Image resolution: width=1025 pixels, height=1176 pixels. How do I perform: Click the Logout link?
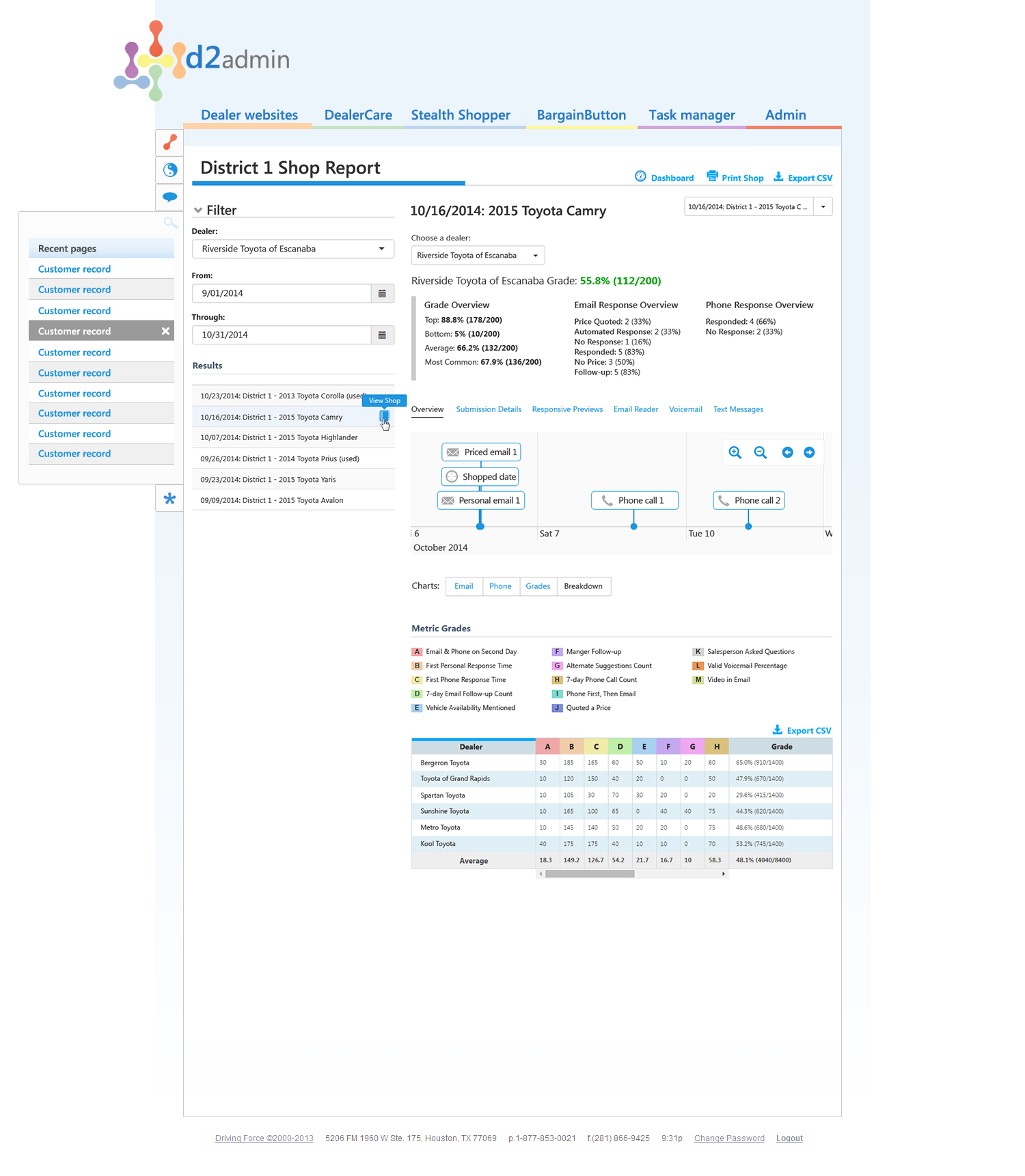click(x=789, y=1138)
